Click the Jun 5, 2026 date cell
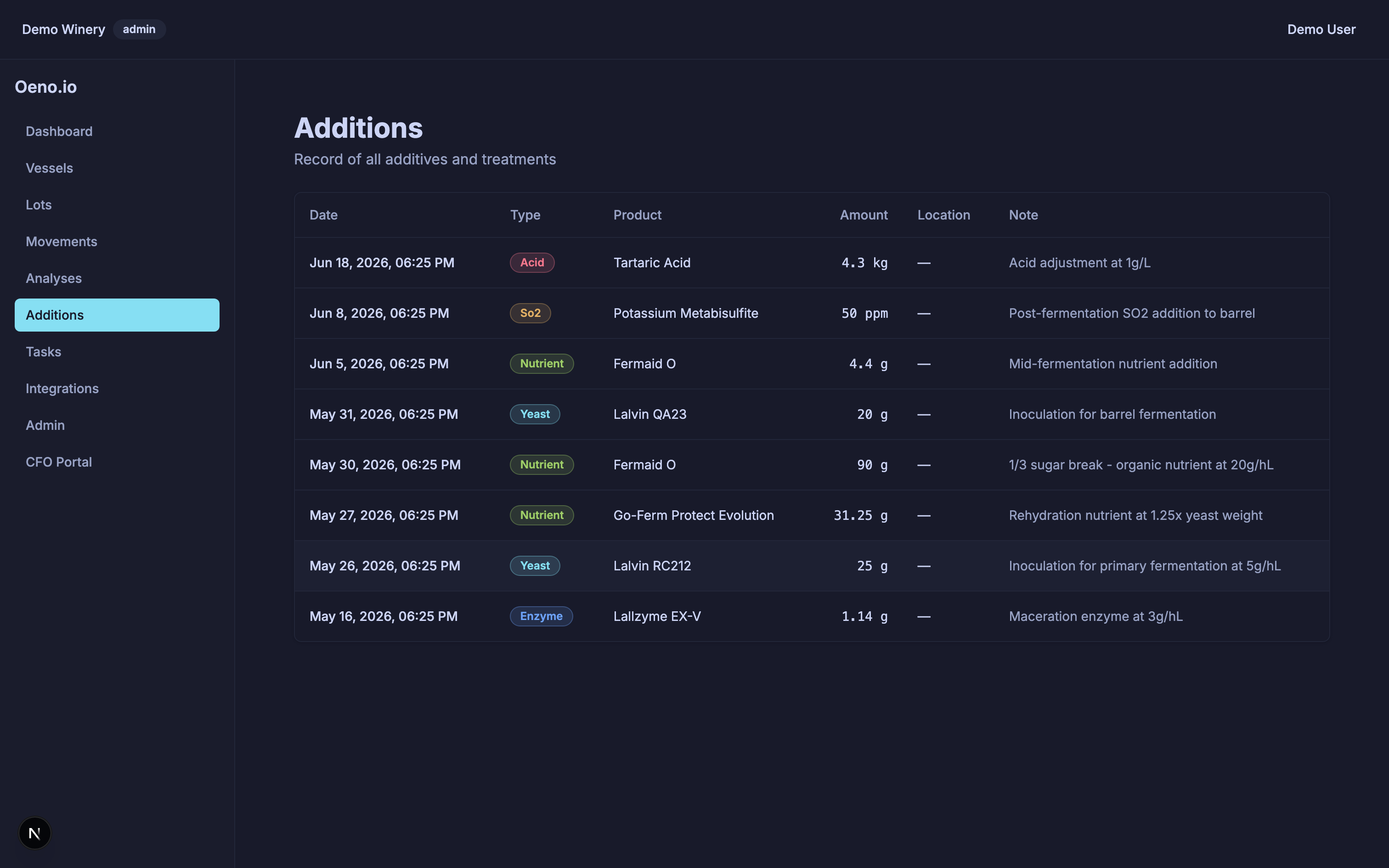1389x868 pixels. (x=379, y=363)
